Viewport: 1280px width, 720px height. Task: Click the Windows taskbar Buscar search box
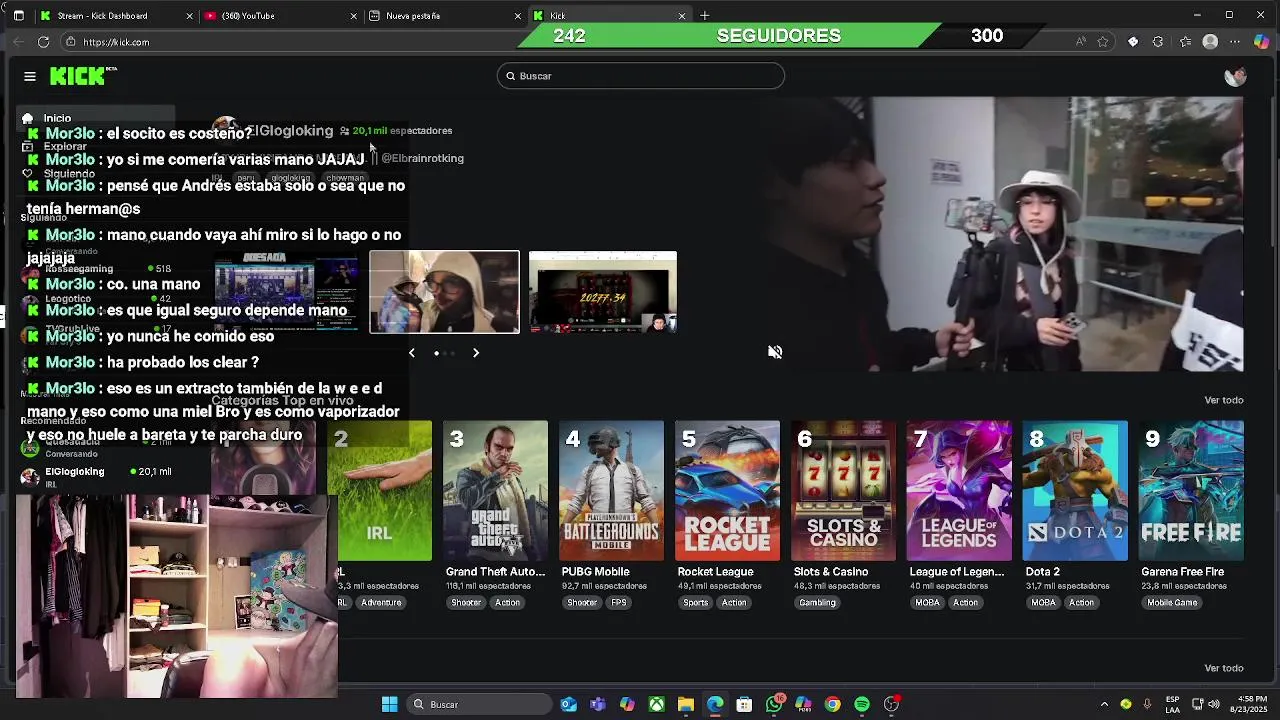coord(479,704)
